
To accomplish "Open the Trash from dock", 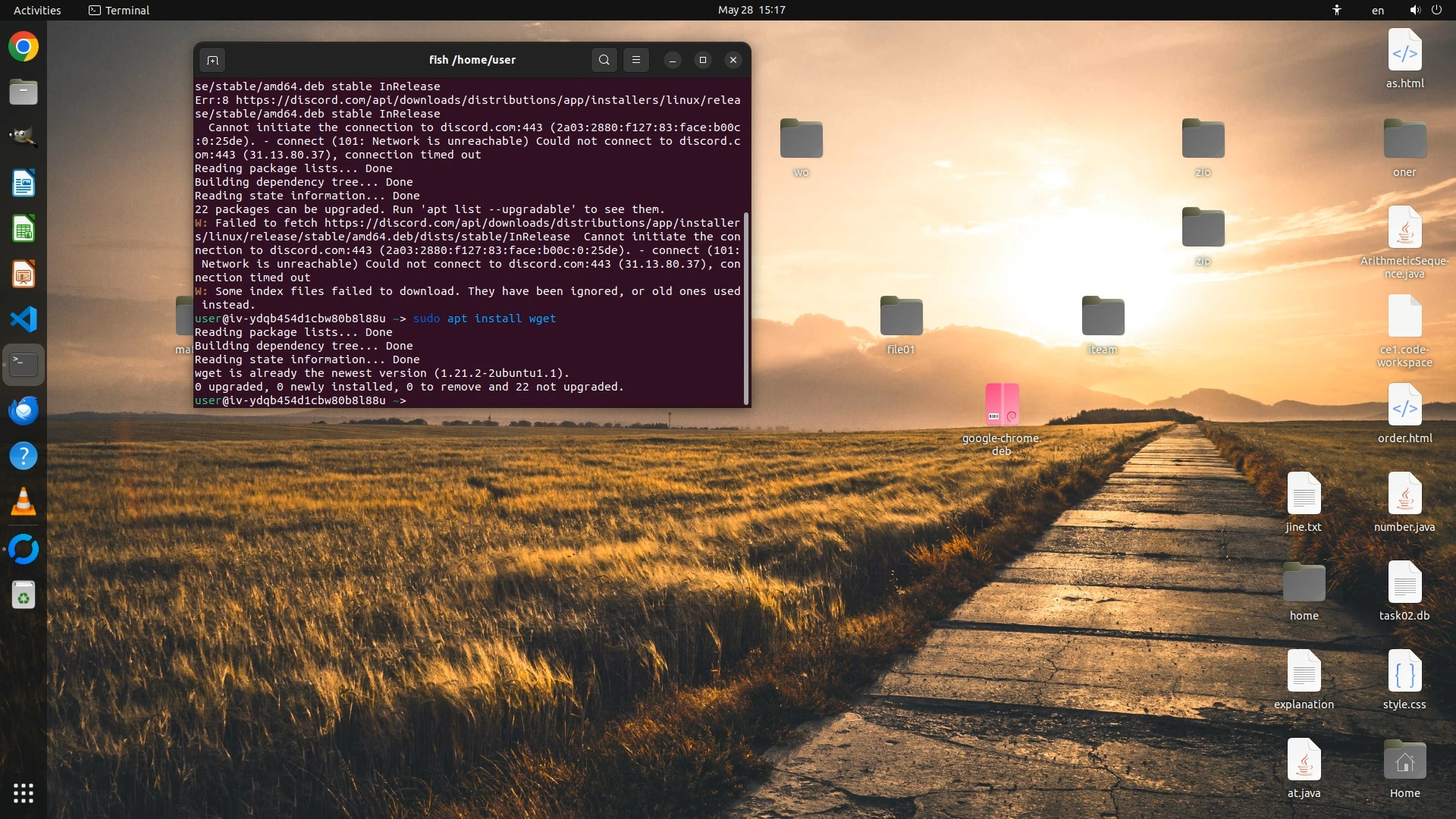I will pyautogui.click(x=24, y=595).
